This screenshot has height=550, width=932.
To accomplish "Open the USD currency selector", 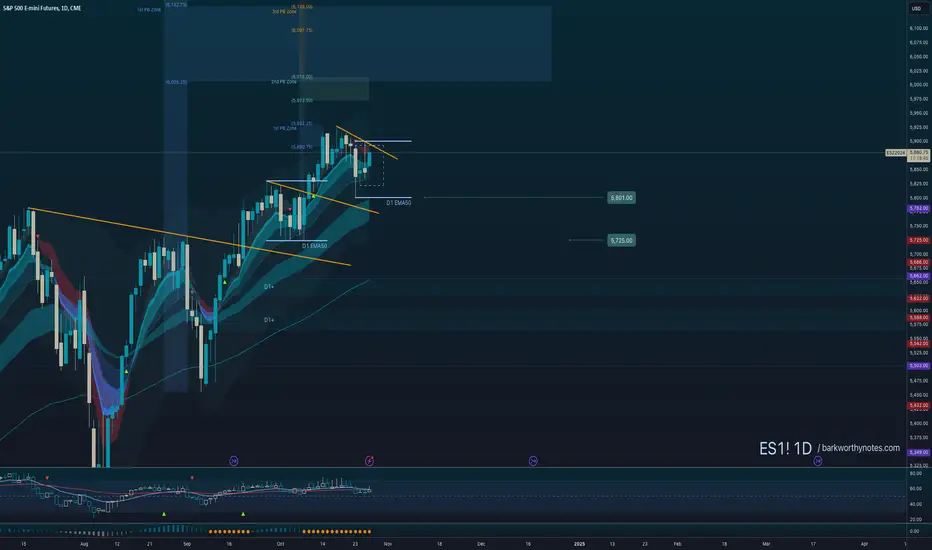I will 916,8.
